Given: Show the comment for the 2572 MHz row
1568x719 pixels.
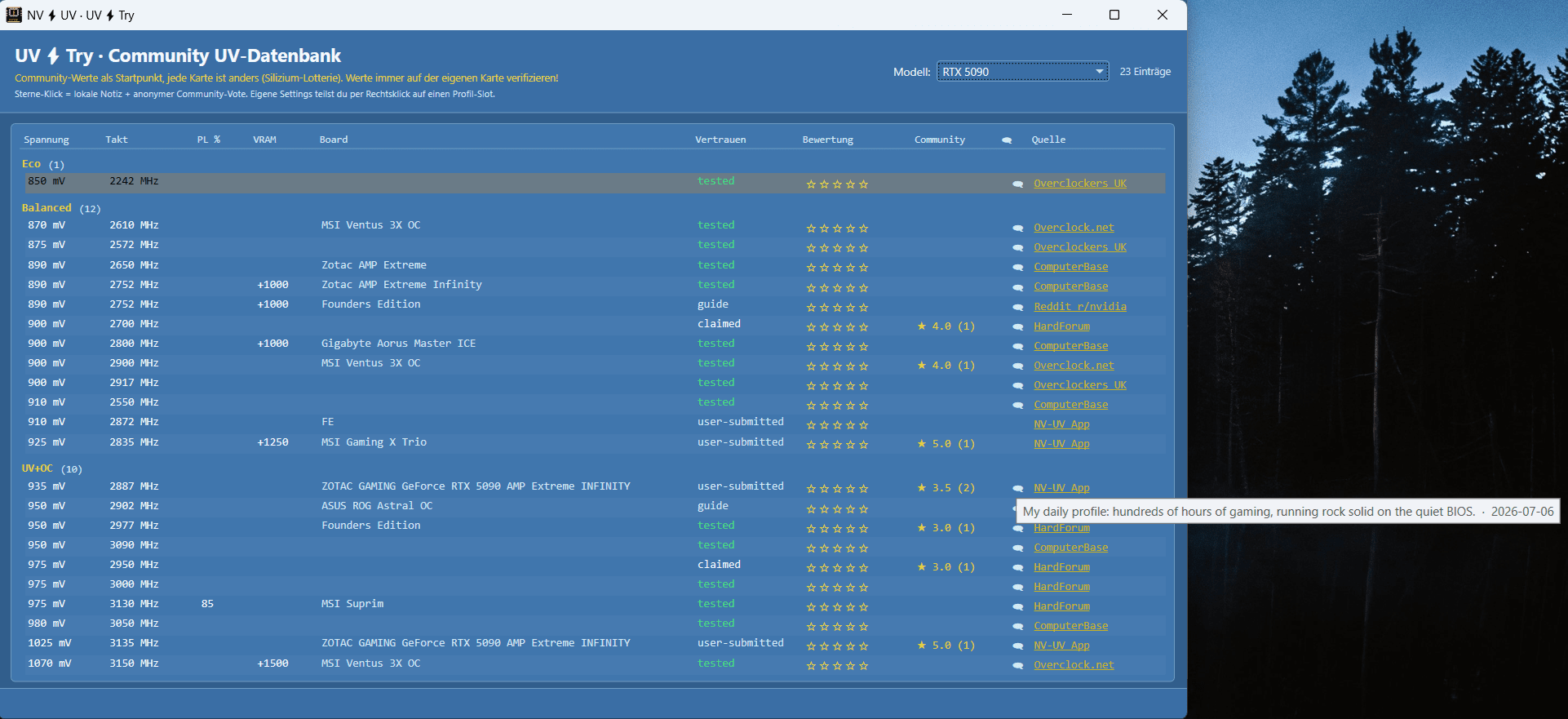Looking at the screenshot, I should tap(1017, 248).
